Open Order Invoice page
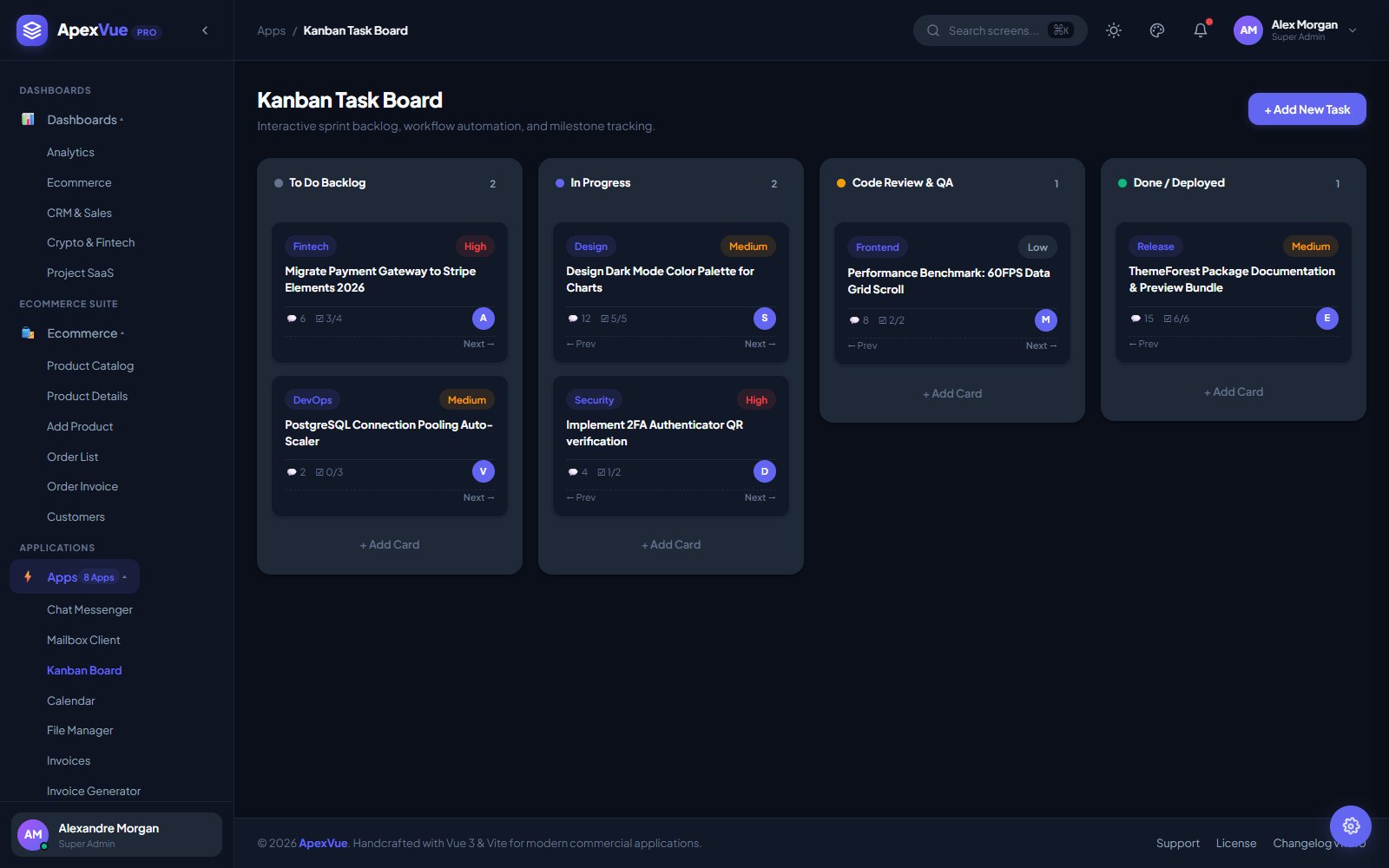The height and width of the screenshot is (868, 1389). [82, 486]
